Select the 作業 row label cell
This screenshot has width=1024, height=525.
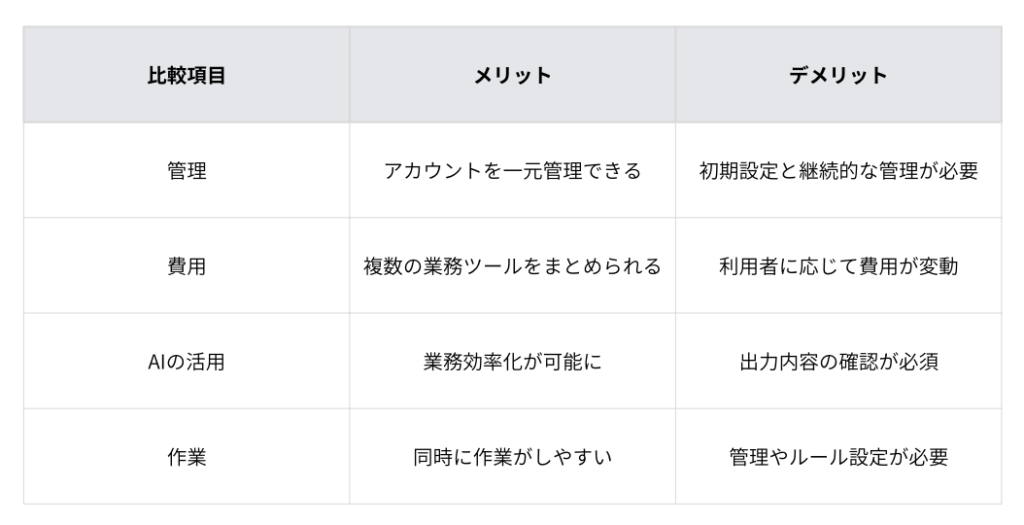pos(186,456)
